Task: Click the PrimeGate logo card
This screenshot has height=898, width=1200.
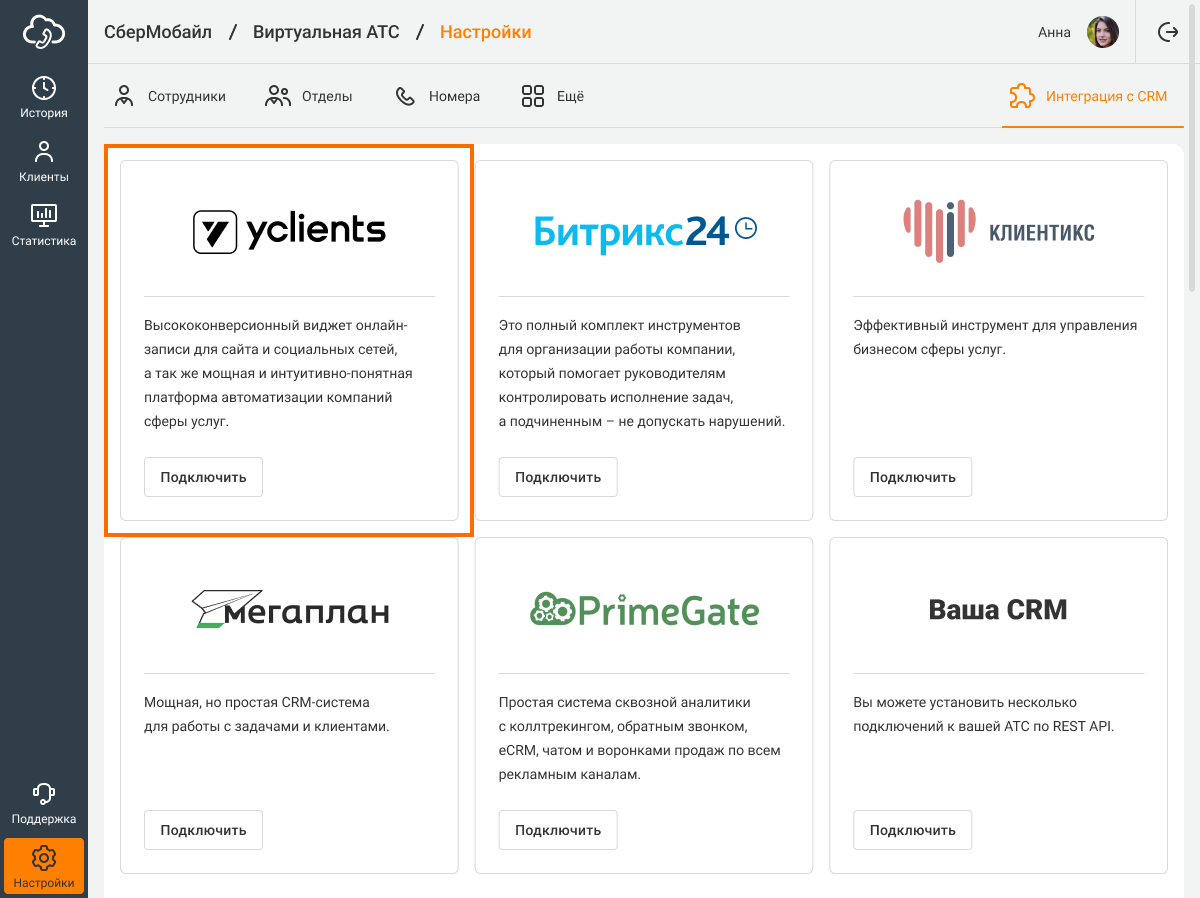Action: tap(644, 609)
